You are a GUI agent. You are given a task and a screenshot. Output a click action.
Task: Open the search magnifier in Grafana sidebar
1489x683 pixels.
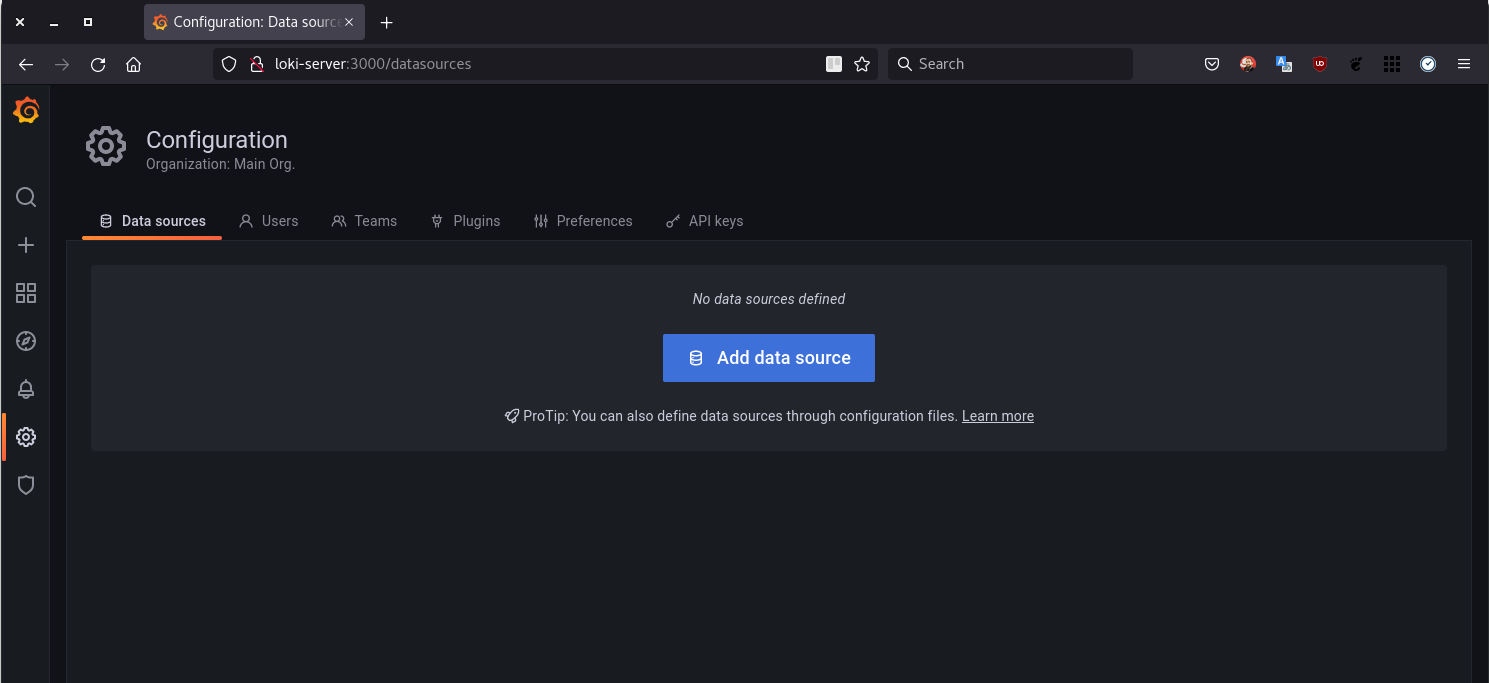(x=26, y=197)
